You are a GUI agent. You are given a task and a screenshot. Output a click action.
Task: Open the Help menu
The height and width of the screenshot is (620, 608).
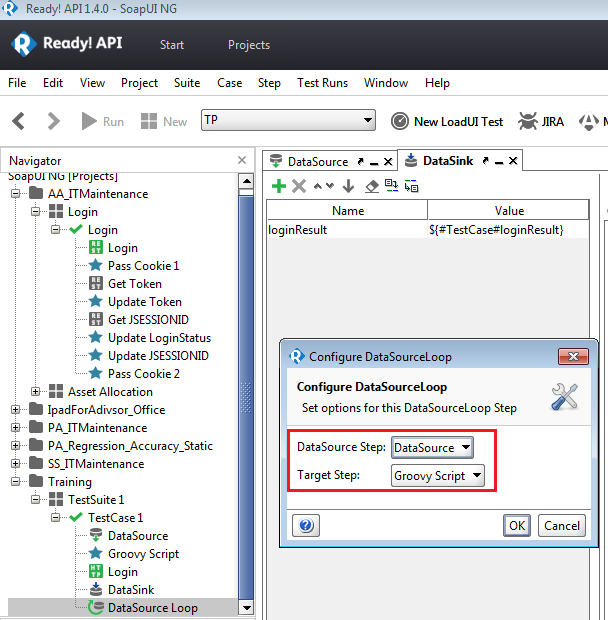[437, 83]
